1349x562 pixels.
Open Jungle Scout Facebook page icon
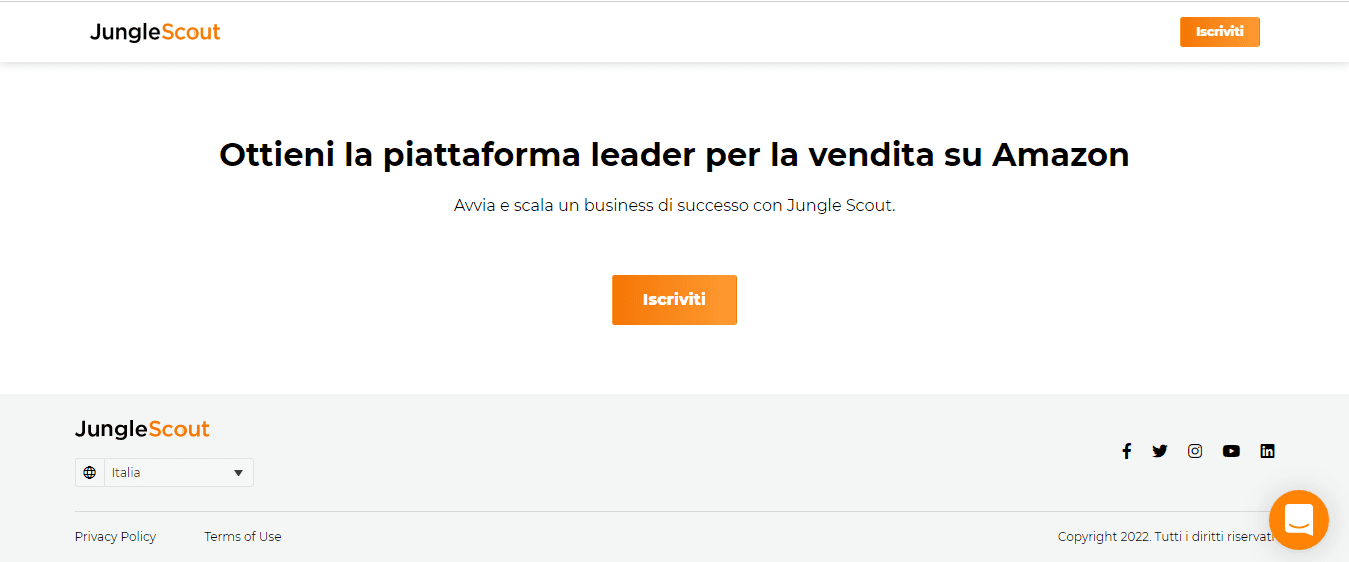pos(1126,451)
